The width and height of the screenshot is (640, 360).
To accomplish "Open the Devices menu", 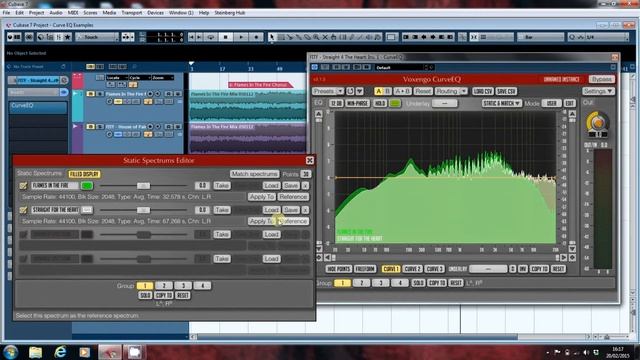I will click(x=156, y=13).
